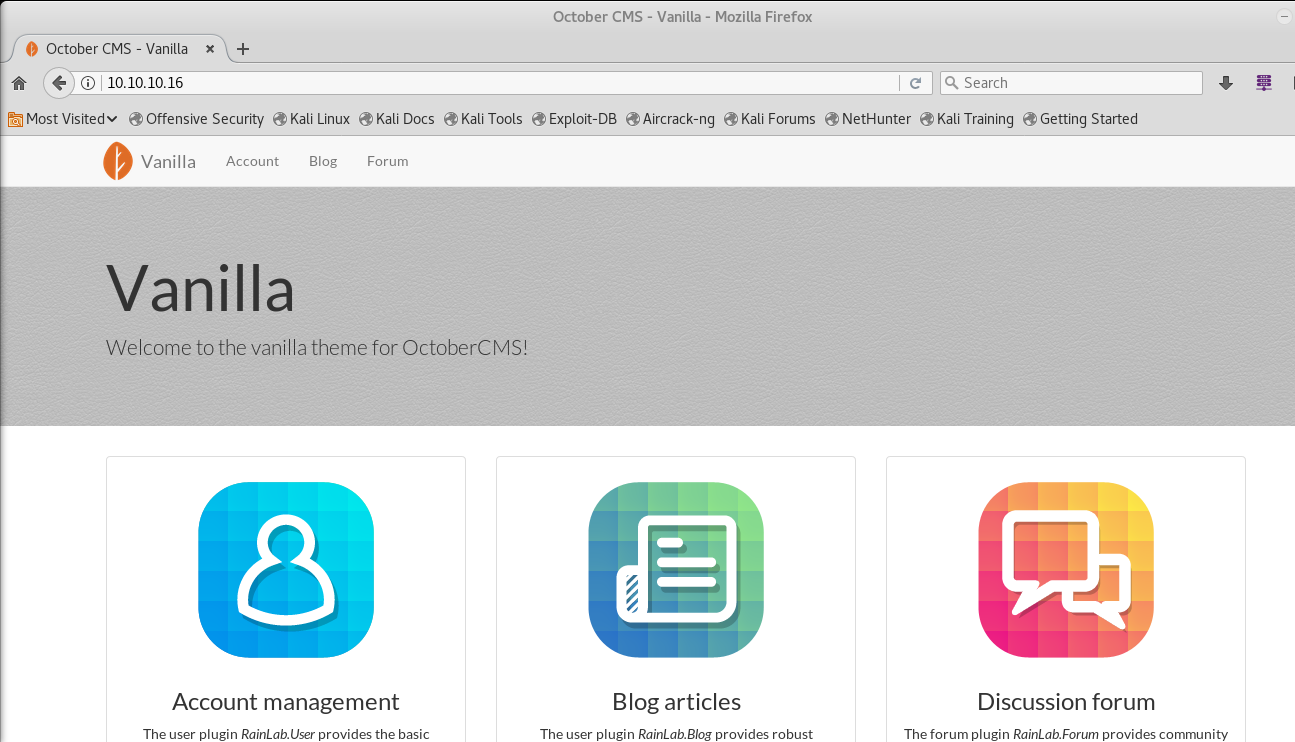Screen dimensions: 1295x742
Task: Open the Aircrack-ng bookmark
Action: (670, 119)
